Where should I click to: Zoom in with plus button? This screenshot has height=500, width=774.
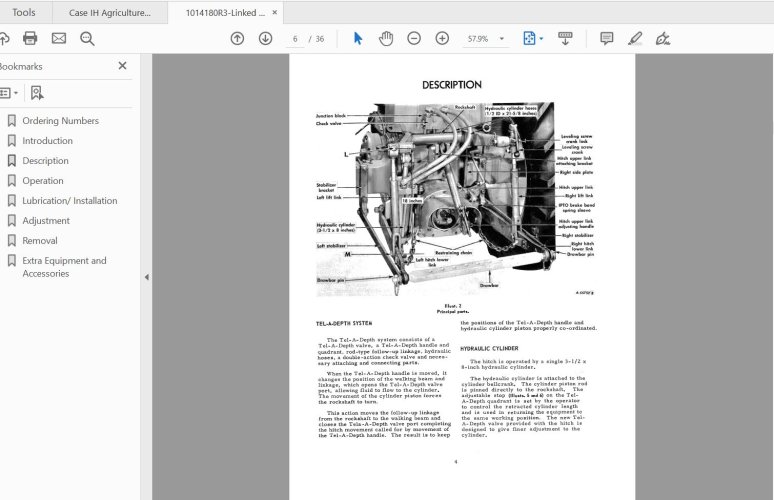[442, 38]
